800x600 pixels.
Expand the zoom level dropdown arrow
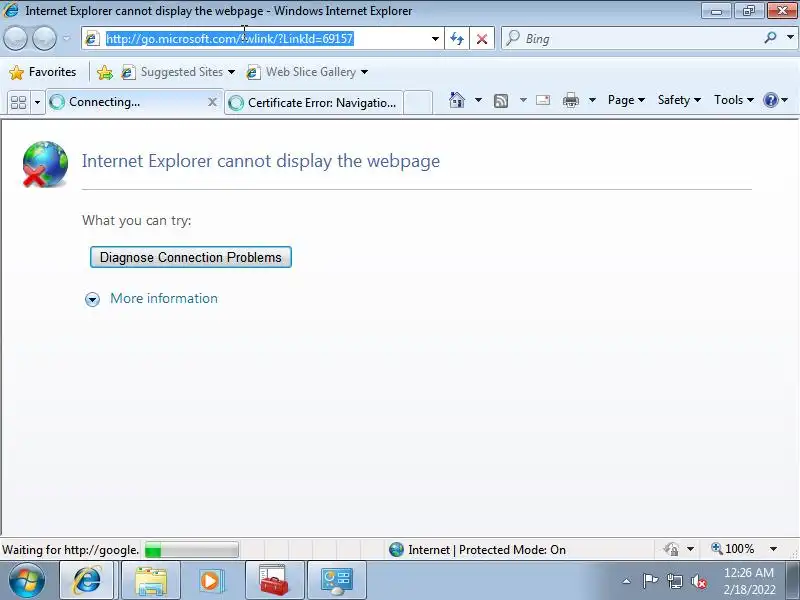point(773,549)
